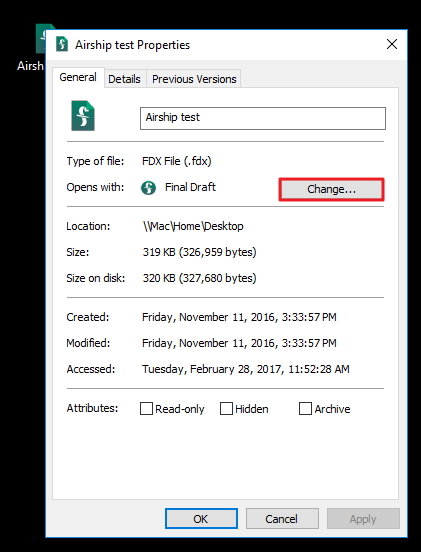Image resolution: width=421 pixels, height=552 pixels.
Task: Click the 'Final Draft' program name text
Action: point(190,187)
